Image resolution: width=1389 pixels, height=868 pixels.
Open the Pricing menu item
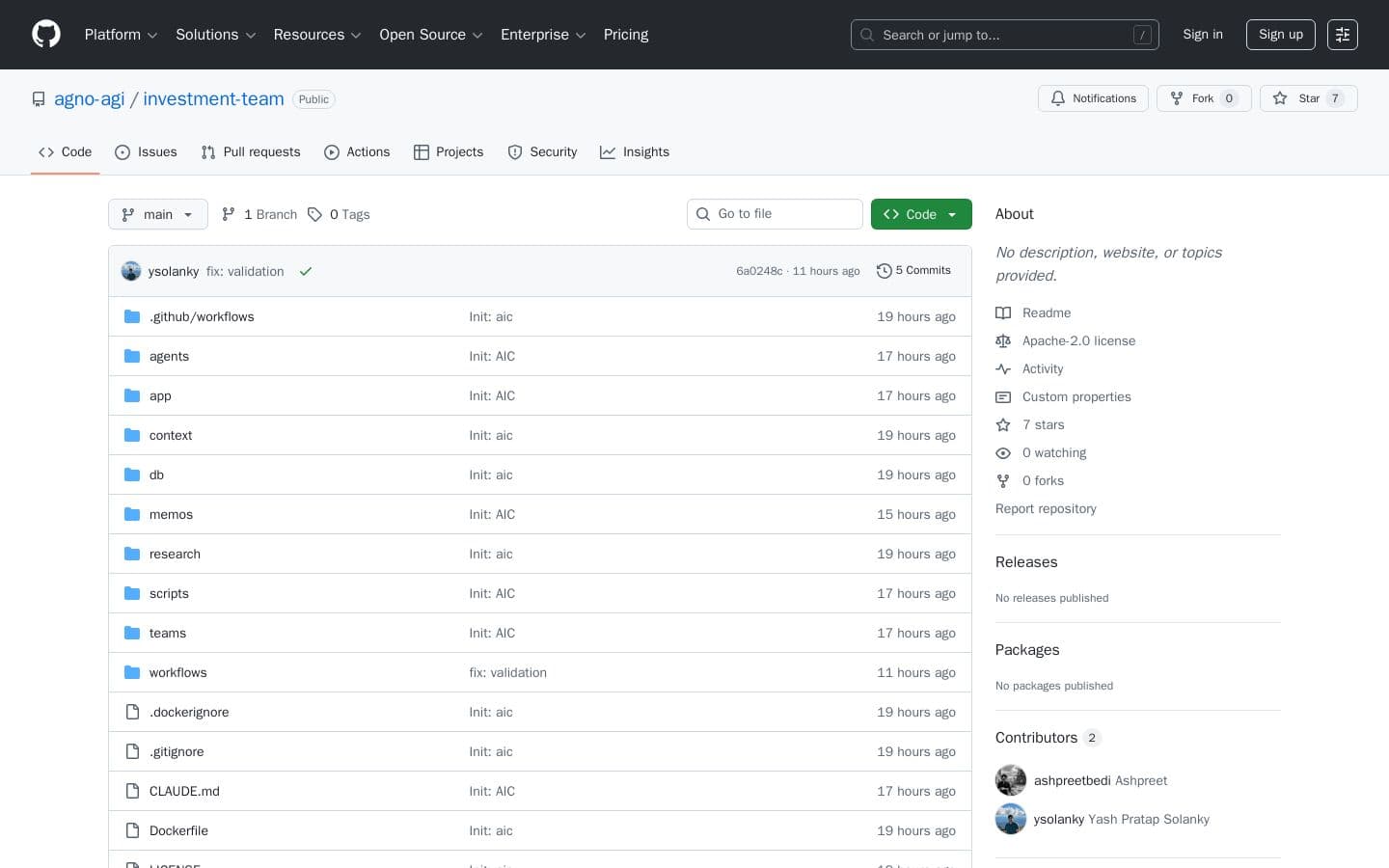pyautogui.click(x=625, y=35)
